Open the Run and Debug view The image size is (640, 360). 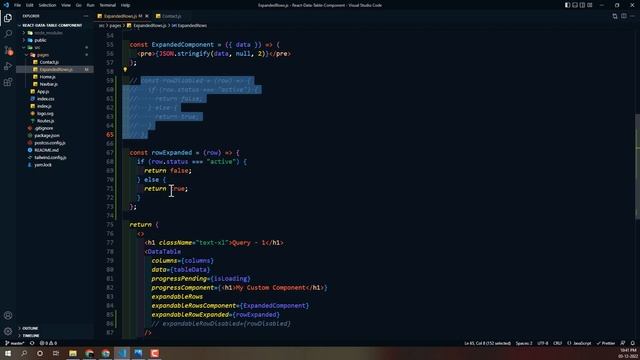tap(8, 66)
